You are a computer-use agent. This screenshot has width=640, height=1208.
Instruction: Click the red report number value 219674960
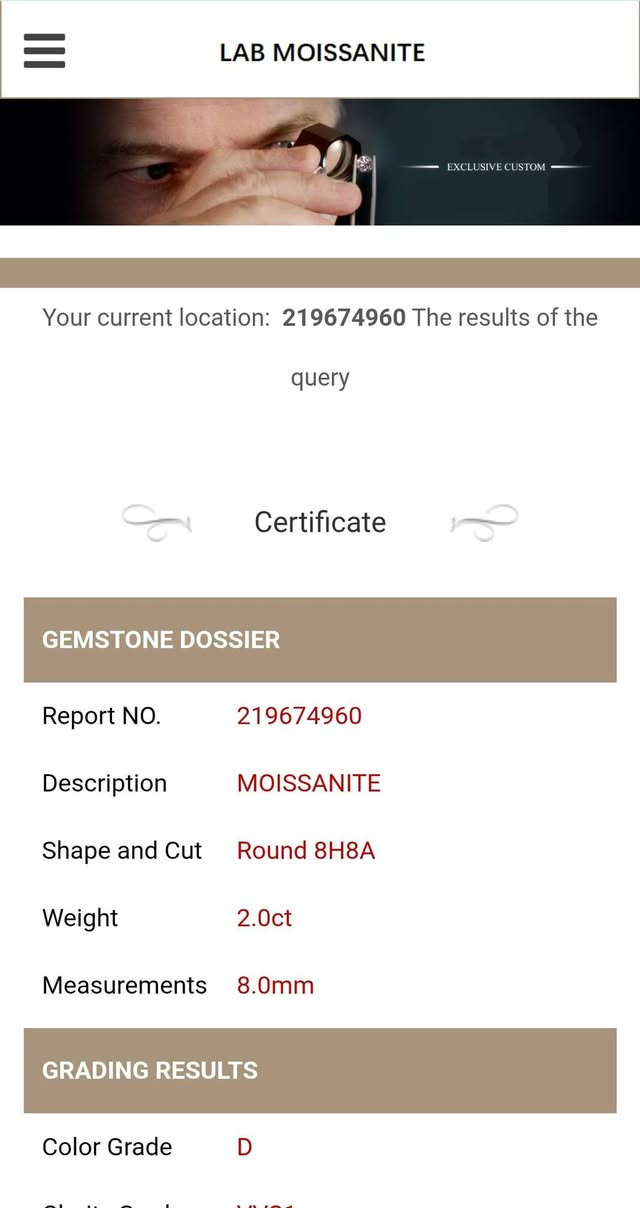click(x=299, y=716)
